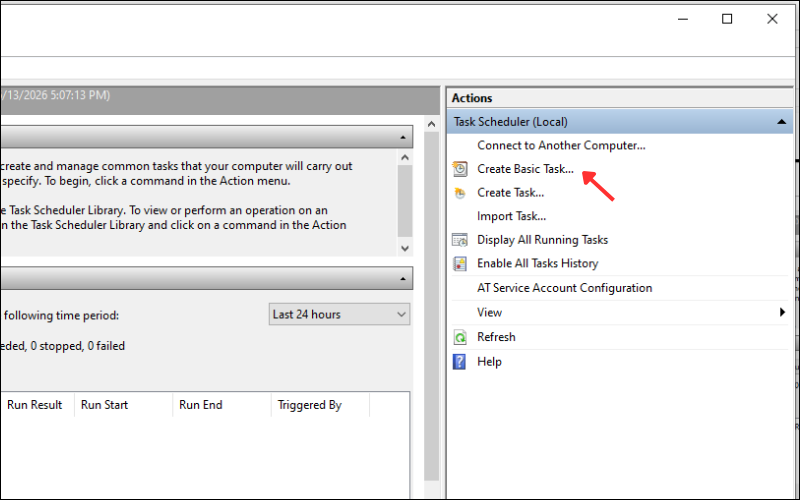Click the main pane vertical scrollbar track
This screenshot has height=500, width=800.
[x=431, y=306]
